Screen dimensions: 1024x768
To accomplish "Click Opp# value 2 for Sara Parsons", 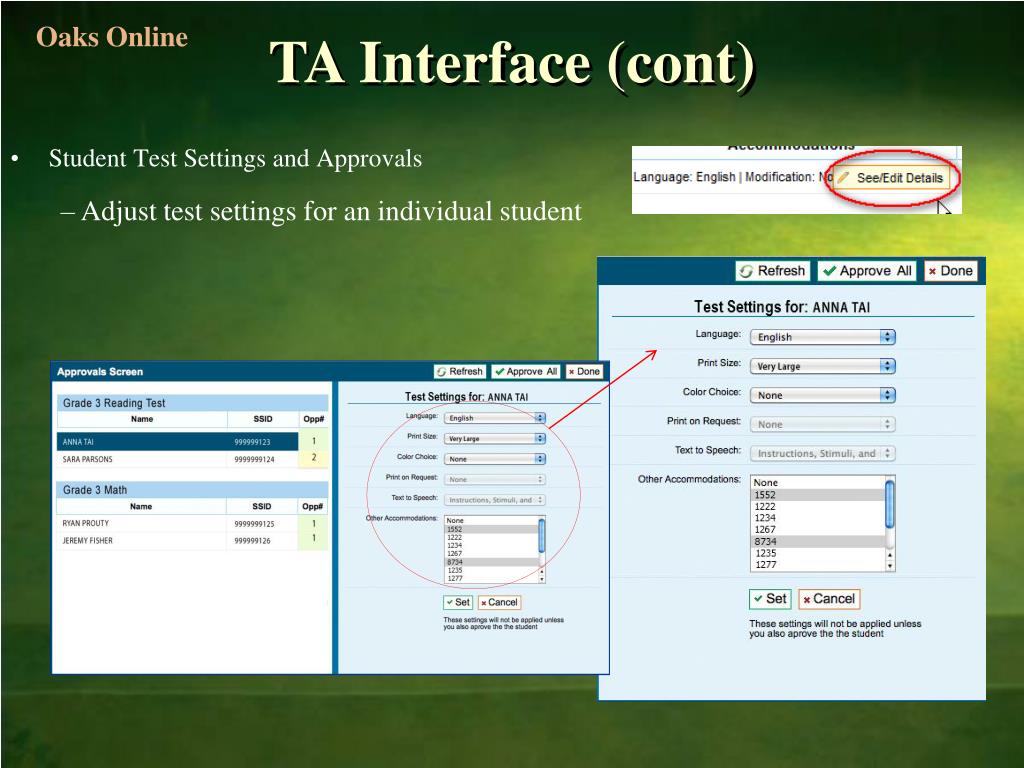I will click(x=313, y=458).
